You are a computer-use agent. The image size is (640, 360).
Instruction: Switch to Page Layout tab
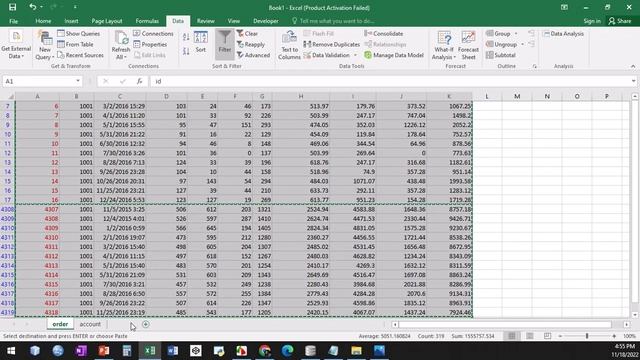point(107,21)
